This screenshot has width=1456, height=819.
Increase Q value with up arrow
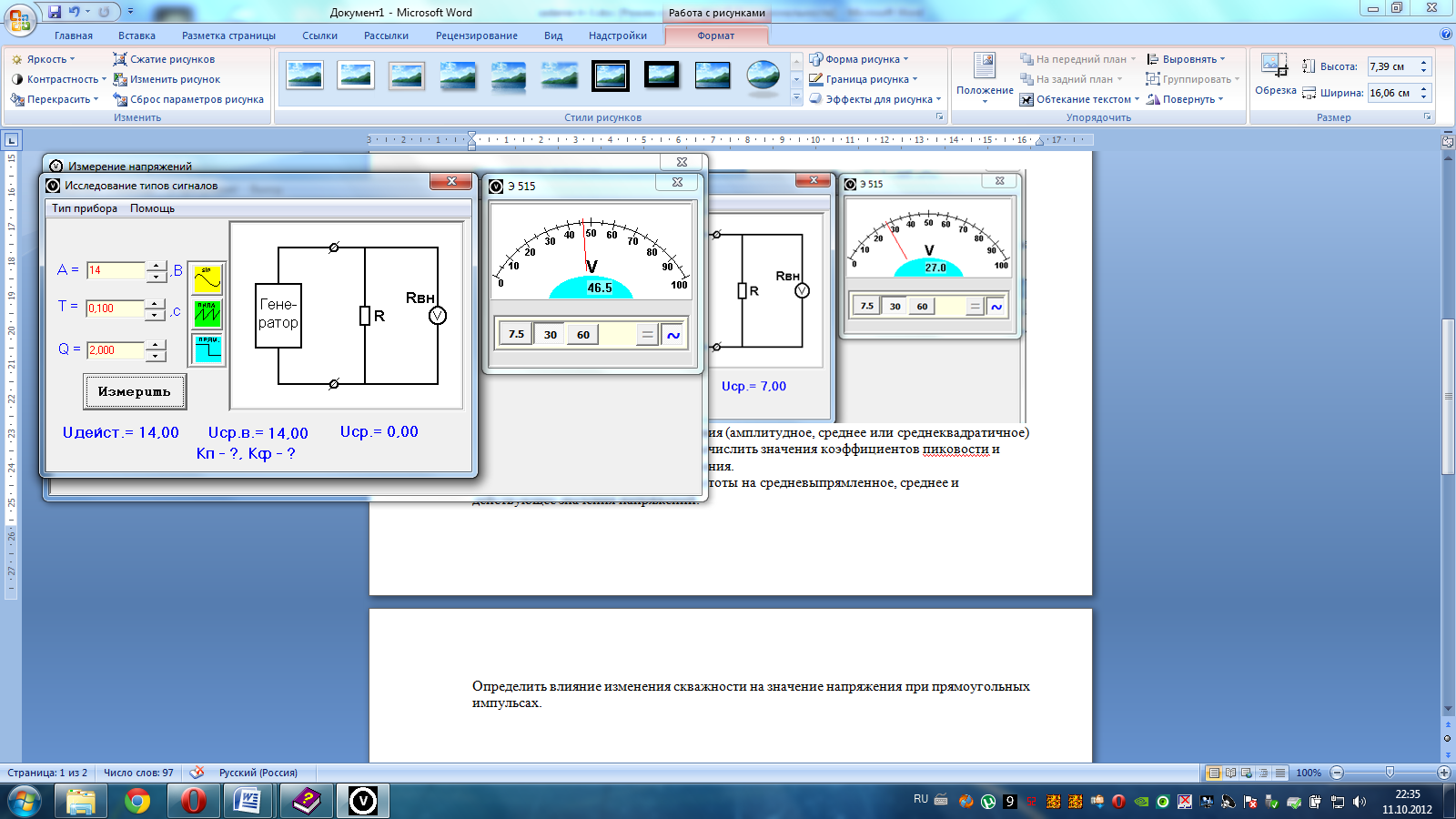click(157, 345)
